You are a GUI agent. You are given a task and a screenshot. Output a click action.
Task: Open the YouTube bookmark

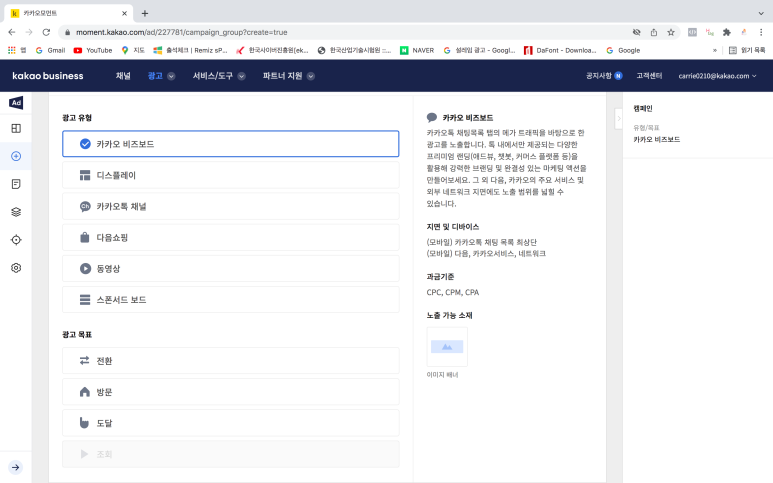(93, 50)
